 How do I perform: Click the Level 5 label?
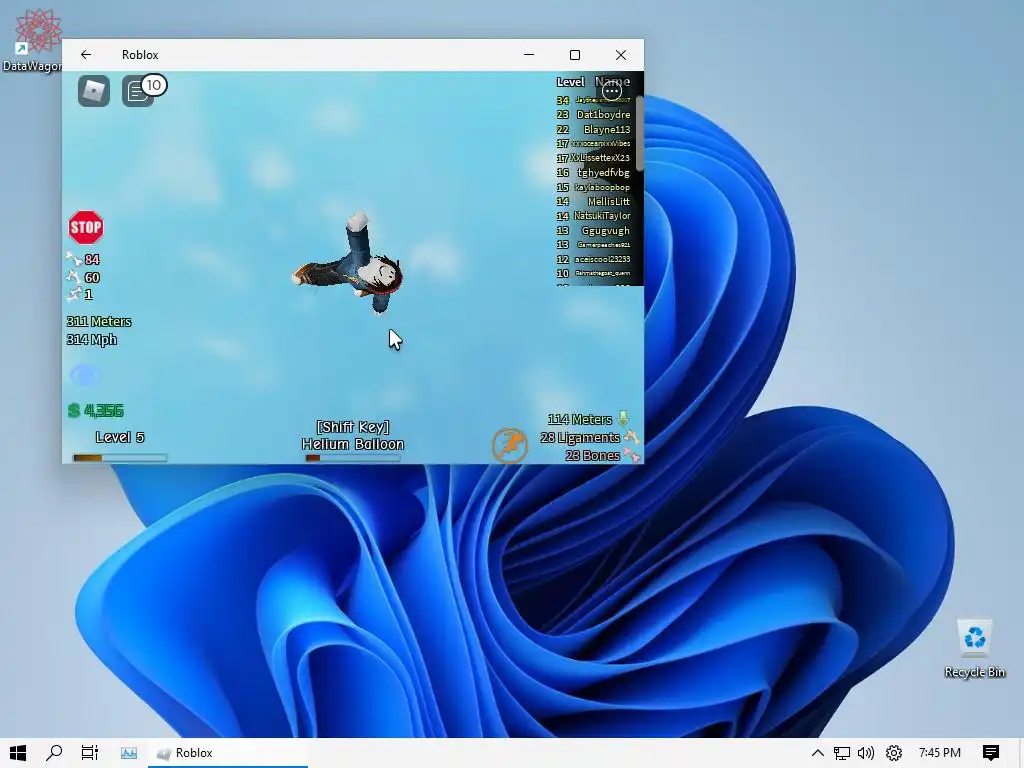(x=120, y=438)
